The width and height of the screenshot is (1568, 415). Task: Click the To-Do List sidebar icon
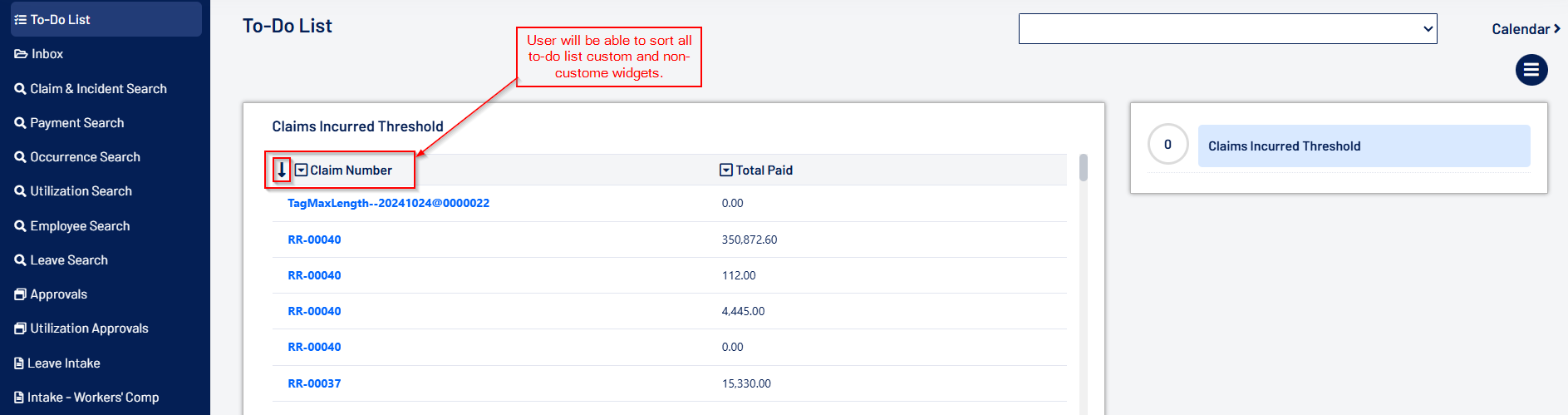coord(20,19)
